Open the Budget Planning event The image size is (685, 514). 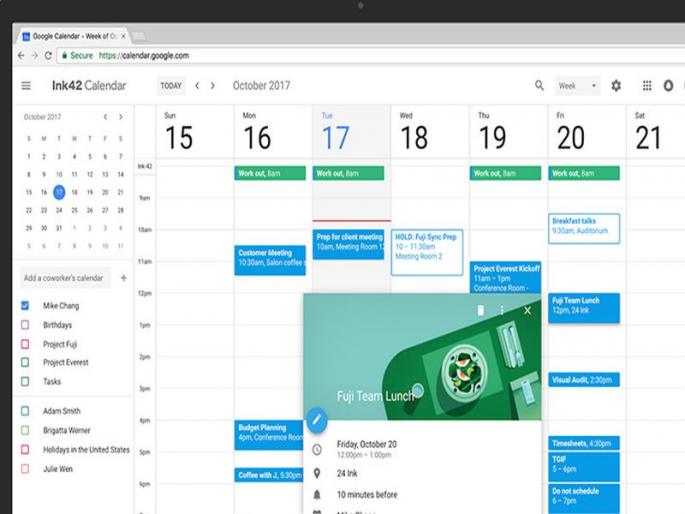pos(269,435)
